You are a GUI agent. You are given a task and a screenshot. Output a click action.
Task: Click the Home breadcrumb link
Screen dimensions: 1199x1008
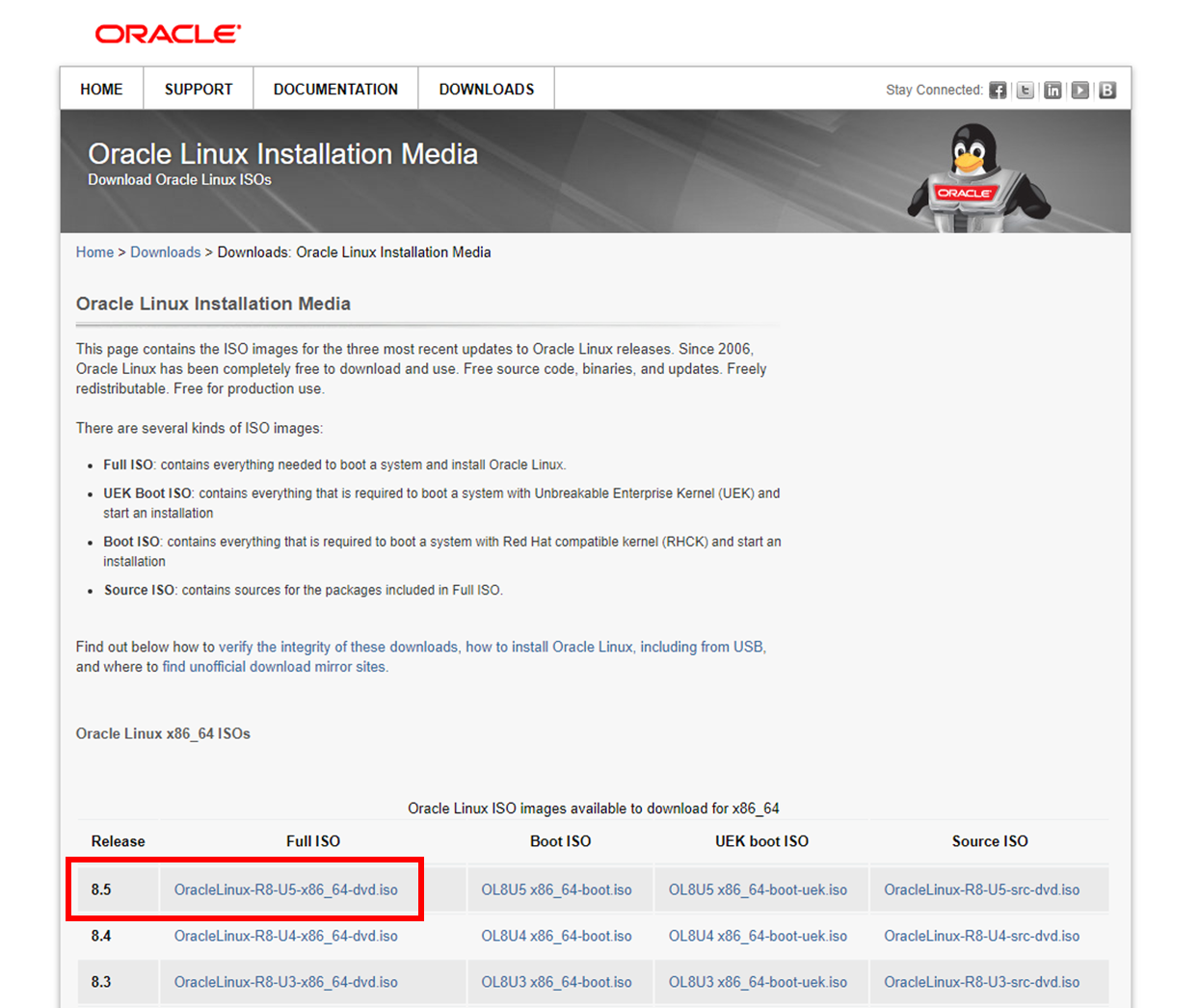tap(94, 252)
